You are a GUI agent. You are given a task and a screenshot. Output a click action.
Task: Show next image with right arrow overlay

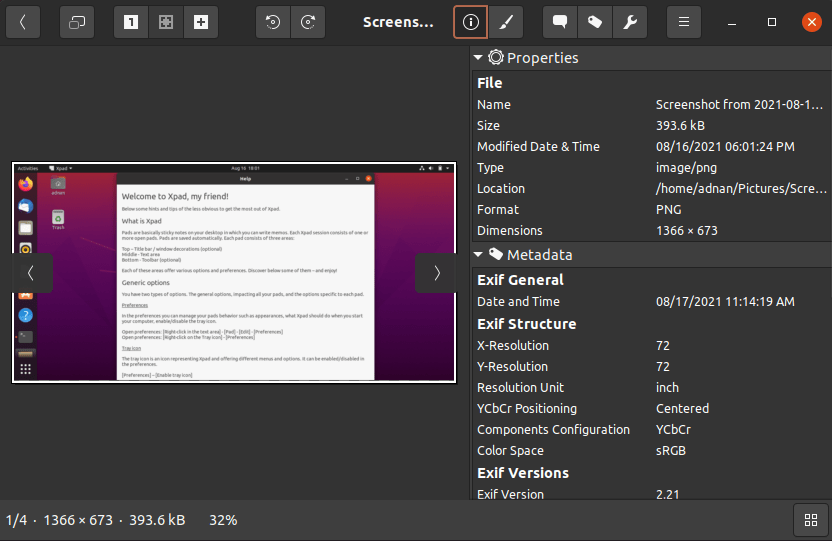(437, 273)
